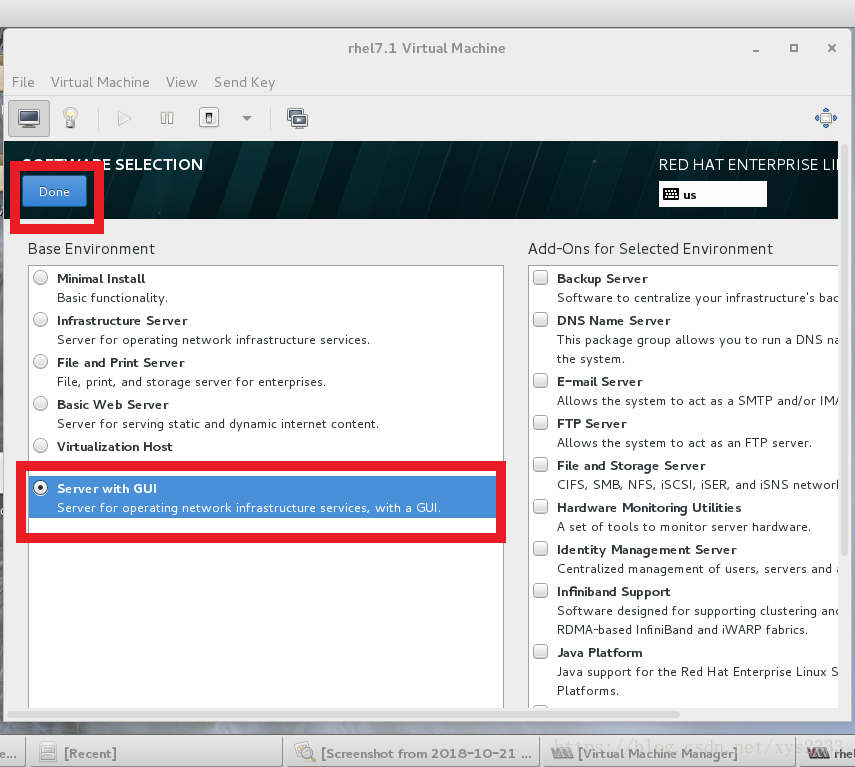Open the [Recent] taskbar window
This screenshot has width=855, height=767.
click(x=154, y=753)
